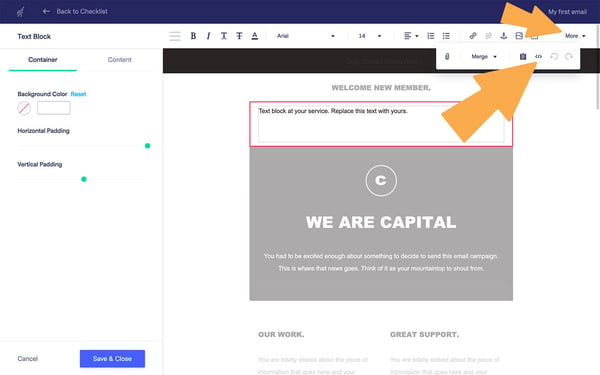Image resolution: width=600 pixels, height=375 pixels.
Task: Toggle italic text formatting
Action: tap(209, 36)
